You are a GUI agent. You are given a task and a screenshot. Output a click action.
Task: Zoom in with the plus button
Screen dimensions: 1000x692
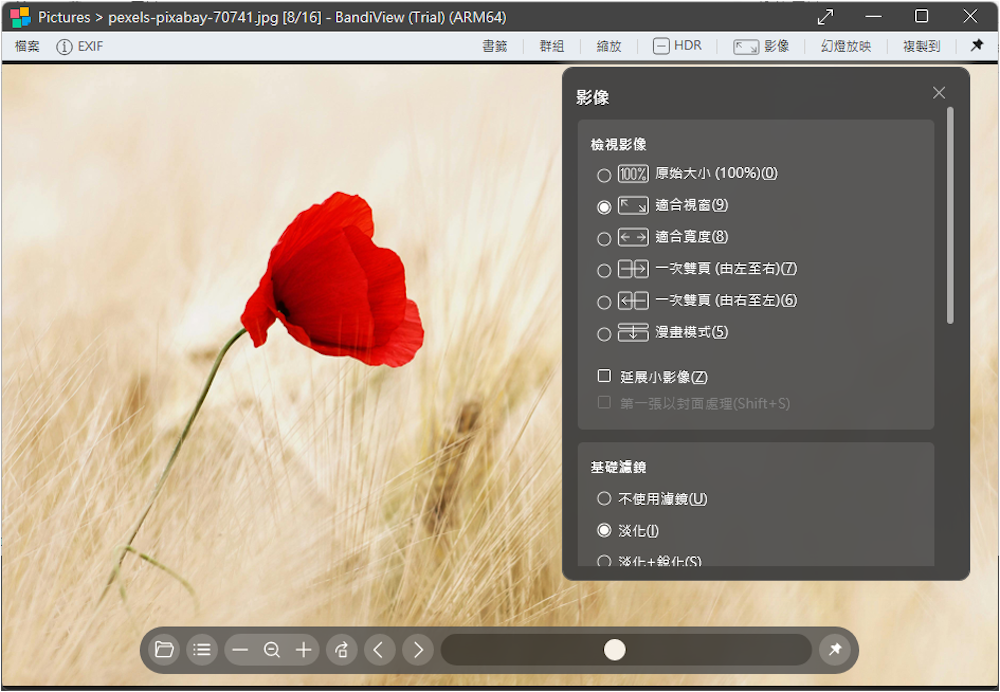304,650
